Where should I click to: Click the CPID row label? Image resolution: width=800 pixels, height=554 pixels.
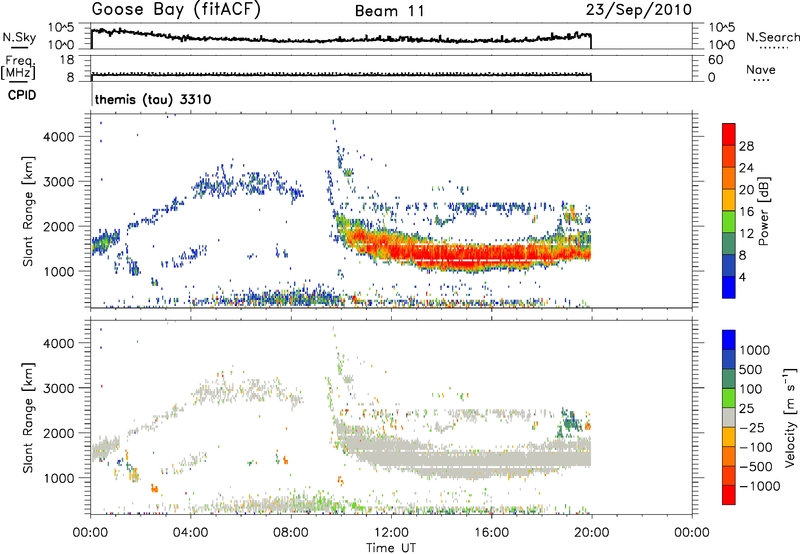22,95
